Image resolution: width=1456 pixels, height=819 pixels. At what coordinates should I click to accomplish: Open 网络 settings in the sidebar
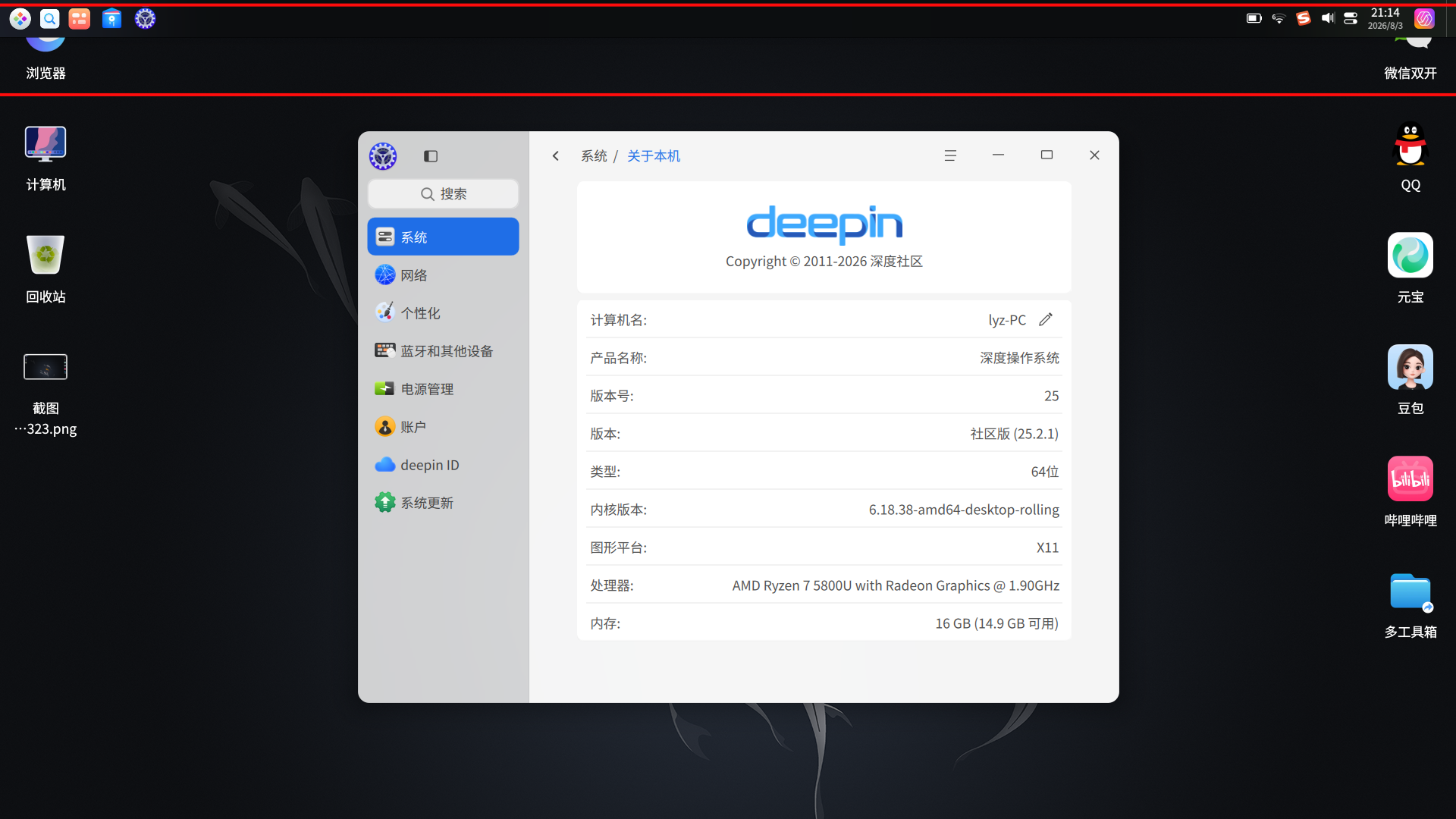click(444, 275)
